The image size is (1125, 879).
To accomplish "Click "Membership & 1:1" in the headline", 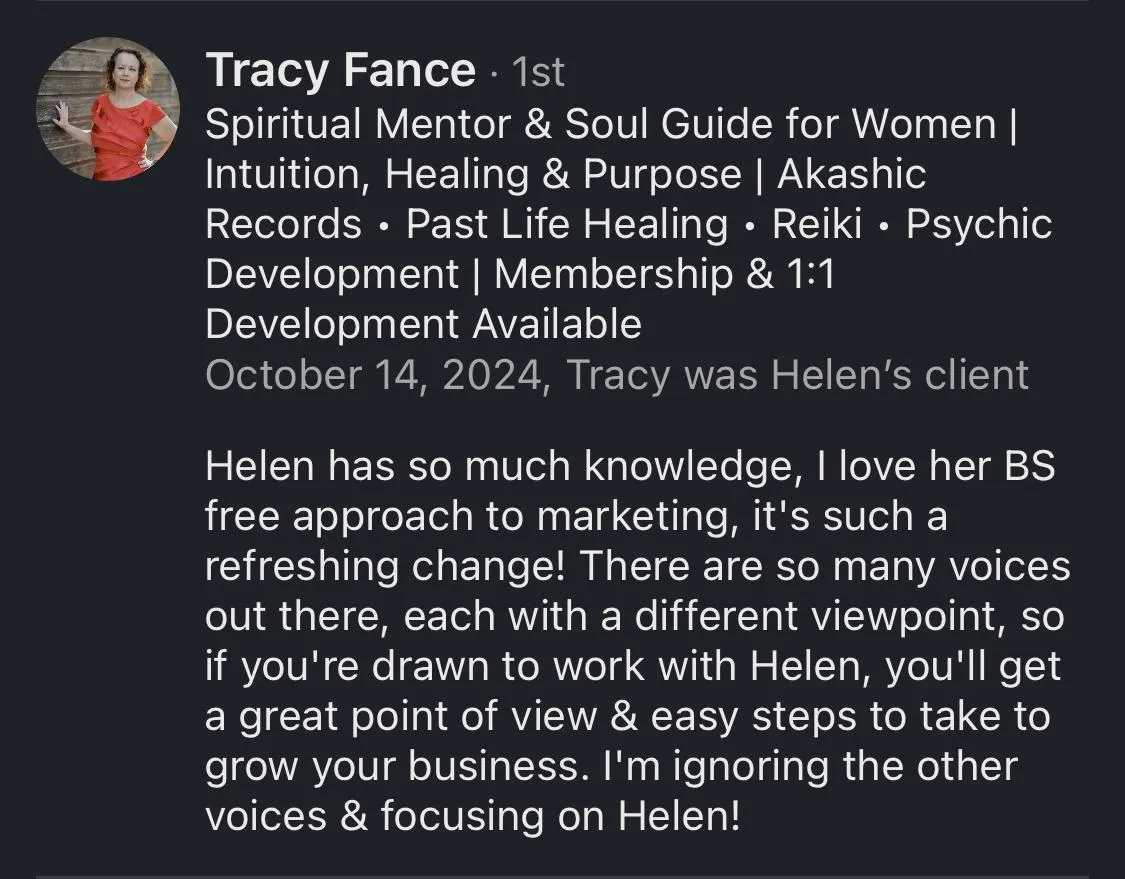I will 664,274.
